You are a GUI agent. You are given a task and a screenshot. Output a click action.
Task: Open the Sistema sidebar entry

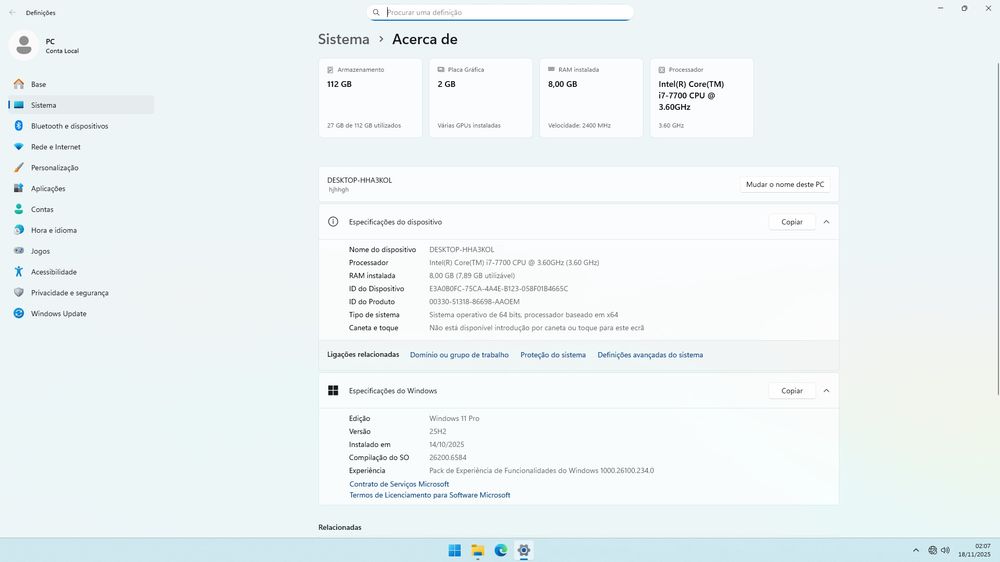[81, 105]
